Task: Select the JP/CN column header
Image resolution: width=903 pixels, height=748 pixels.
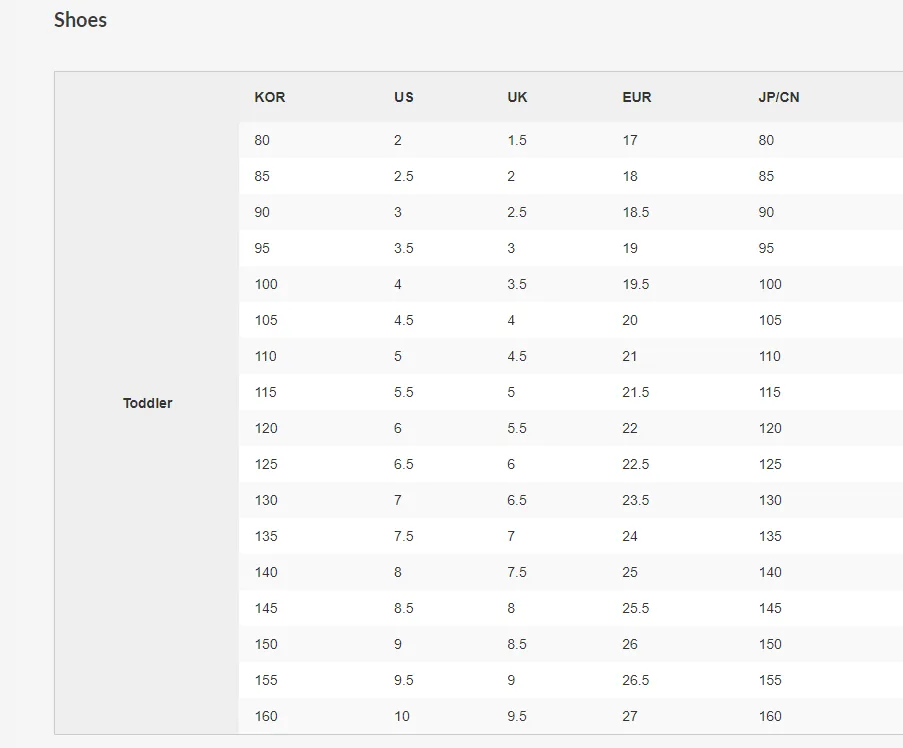Action: pyautogui.click(x=779, y=97)
